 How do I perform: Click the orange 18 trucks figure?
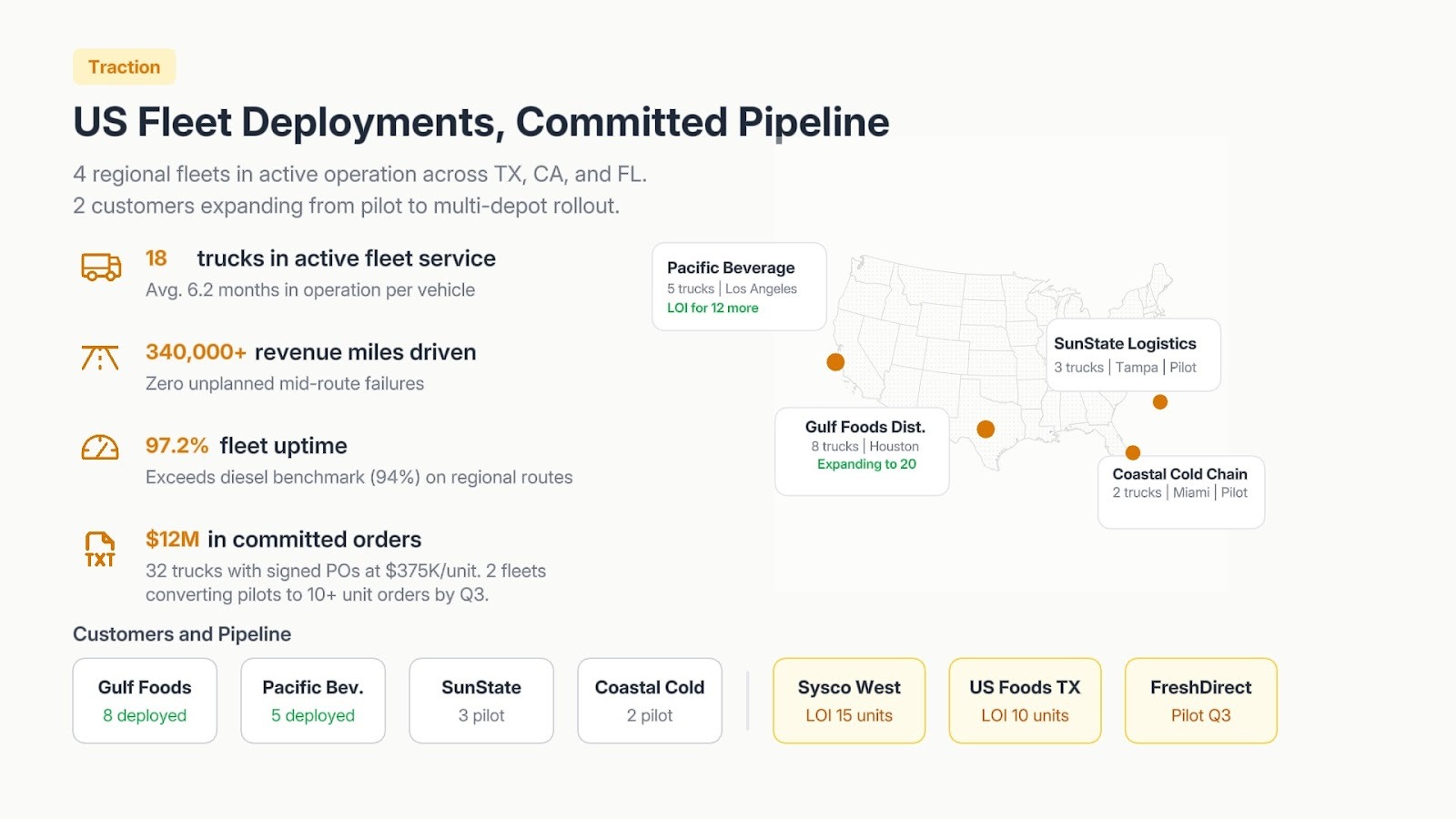pos(157,258)
